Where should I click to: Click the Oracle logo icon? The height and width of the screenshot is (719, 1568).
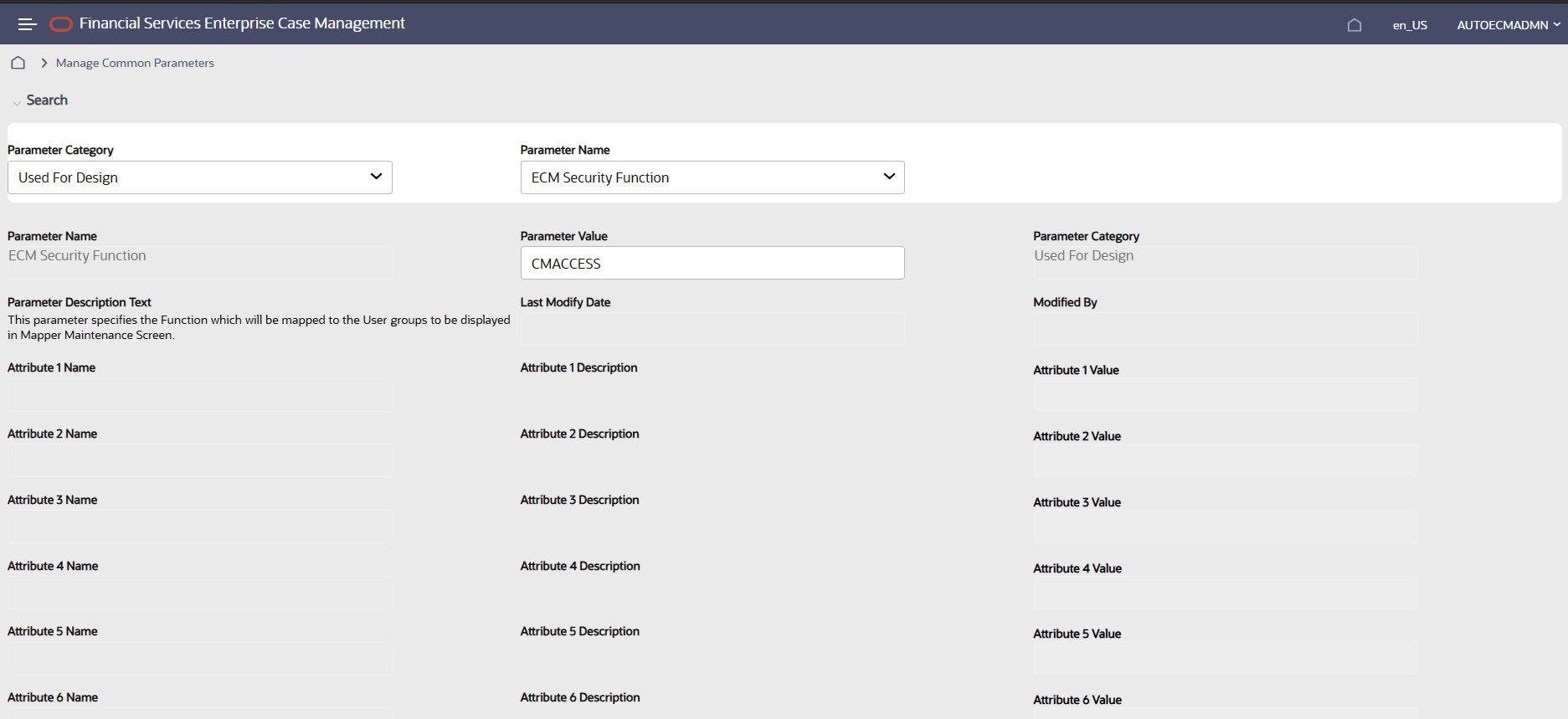click(61, 24)
